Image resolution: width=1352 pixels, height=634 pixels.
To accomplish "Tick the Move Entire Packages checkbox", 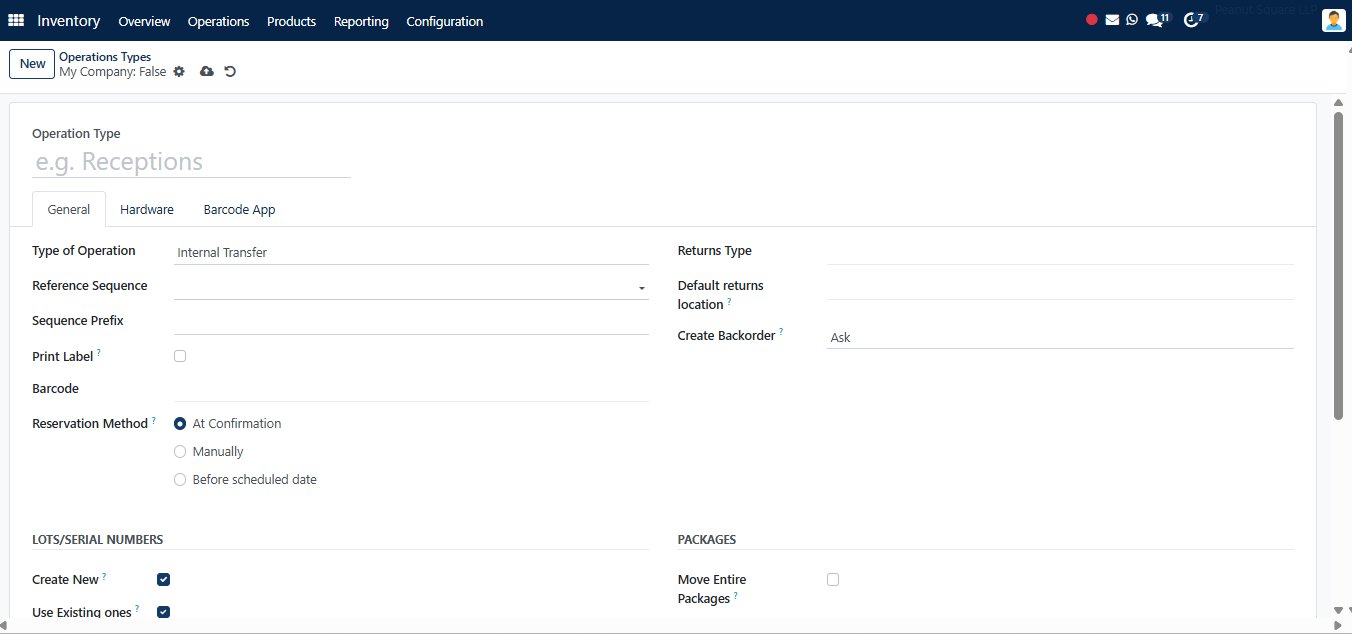I will point(833,580).
